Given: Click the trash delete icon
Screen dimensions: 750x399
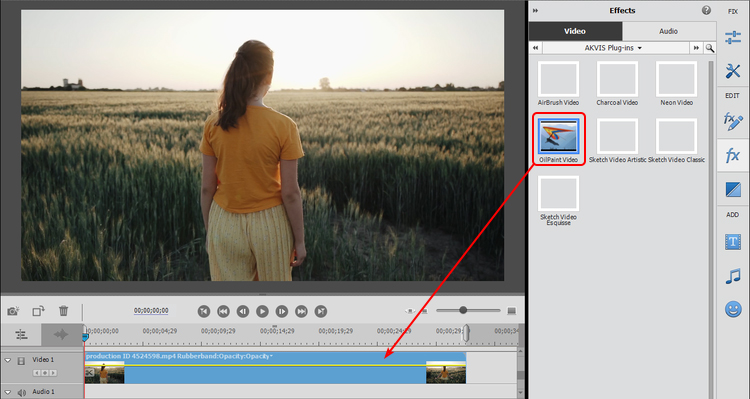Looking at the screenshot, I should (x=63, y=311).
